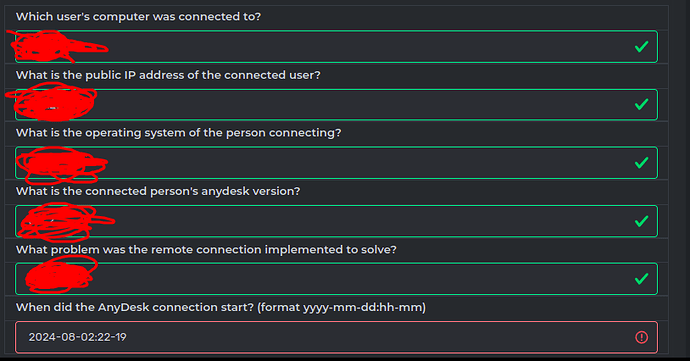690x361 pixels.
Task: Focus the remote connection problem answer field
Action: (336, 279)
